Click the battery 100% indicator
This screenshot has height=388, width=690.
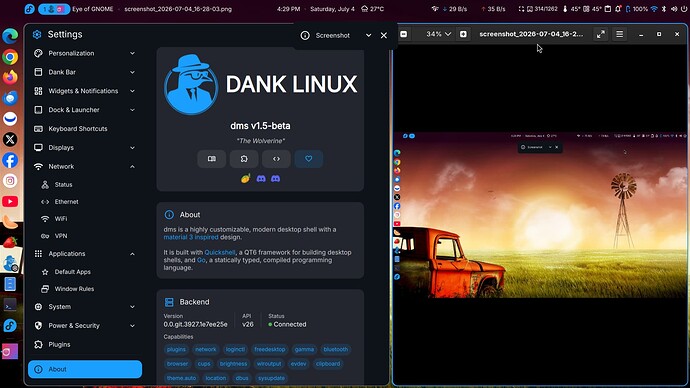click(x=636, y=9)
